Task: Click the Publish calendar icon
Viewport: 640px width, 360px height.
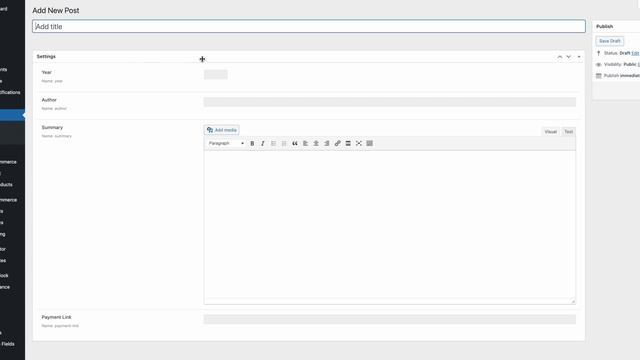Action: point(598,76)
